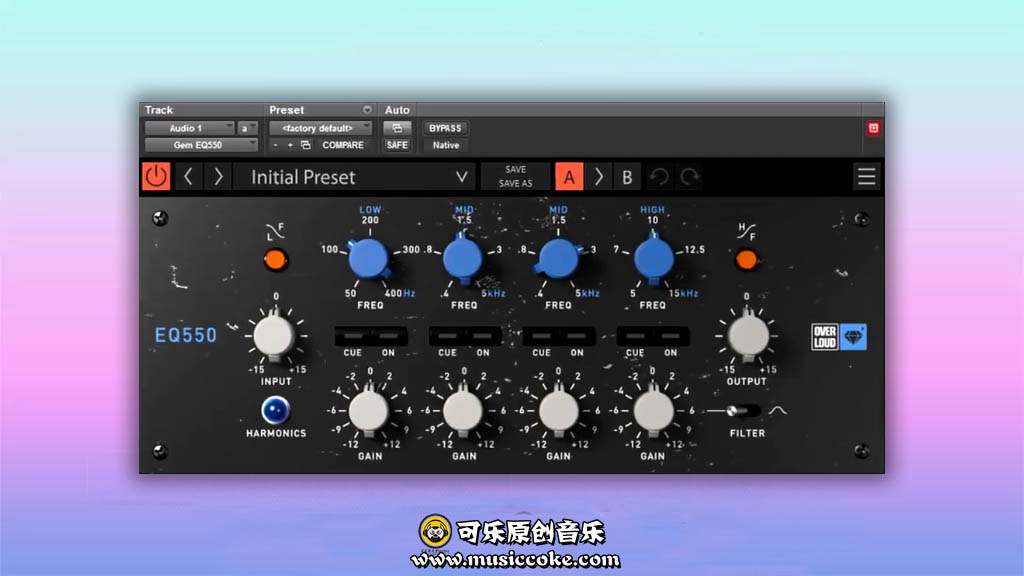Toggle the blue HARMONICS button
1024x576 pixels.
pyautogui.click(x=276, y=410)
